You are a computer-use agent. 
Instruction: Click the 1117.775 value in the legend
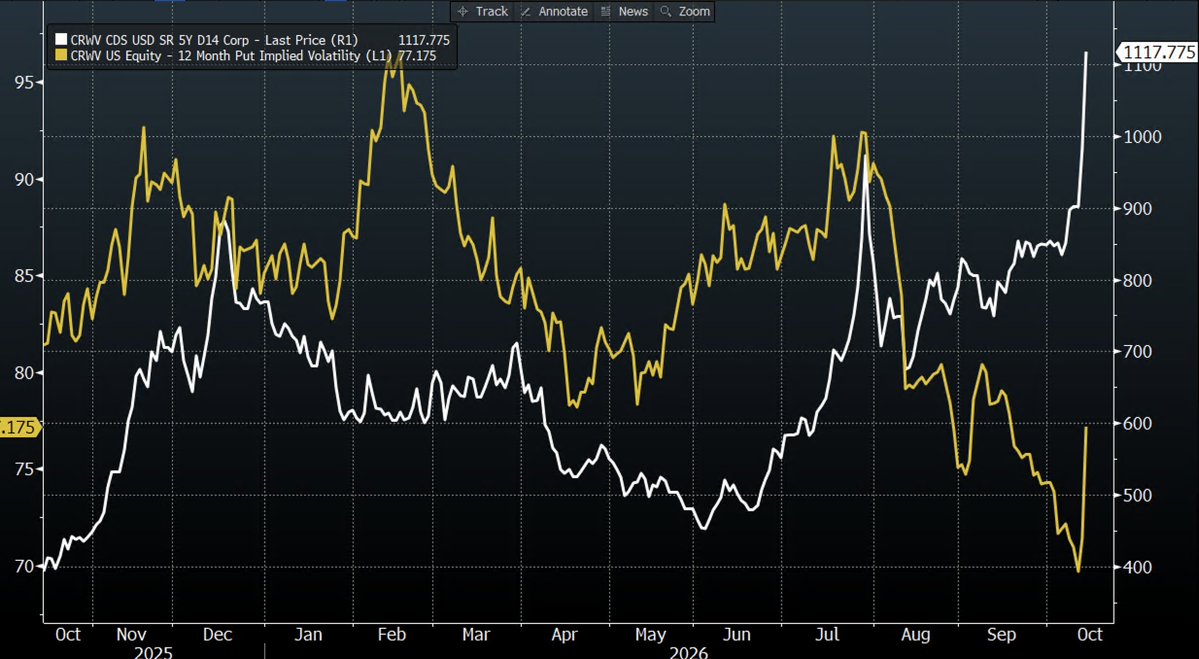click(x=424, y=40)
